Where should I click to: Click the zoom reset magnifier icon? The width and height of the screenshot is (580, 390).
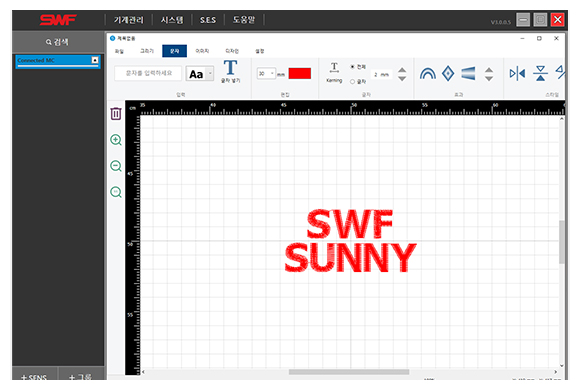(116, 192)
